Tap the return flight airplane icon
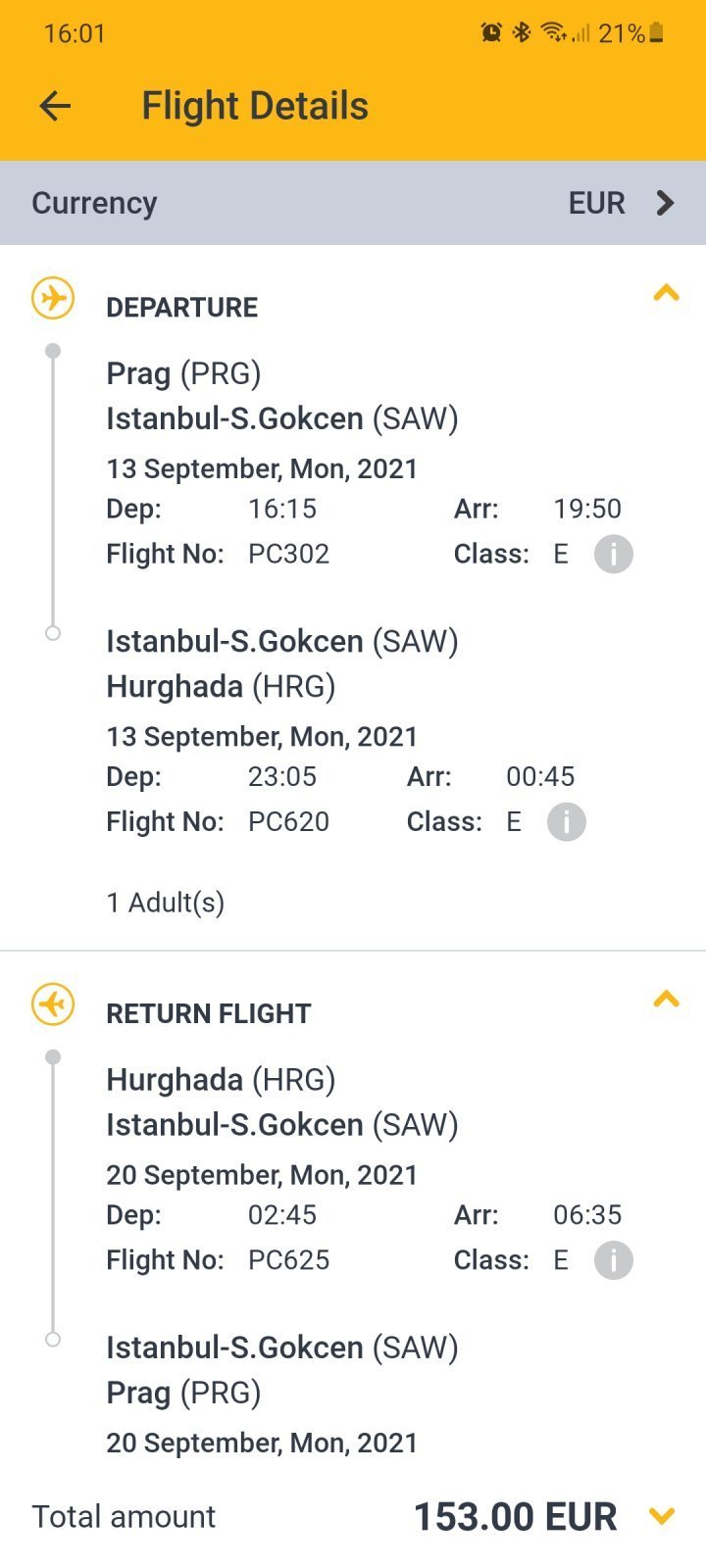This screenshot has width=706, height=1568. pyautogui.click(x=53, y=1004)
